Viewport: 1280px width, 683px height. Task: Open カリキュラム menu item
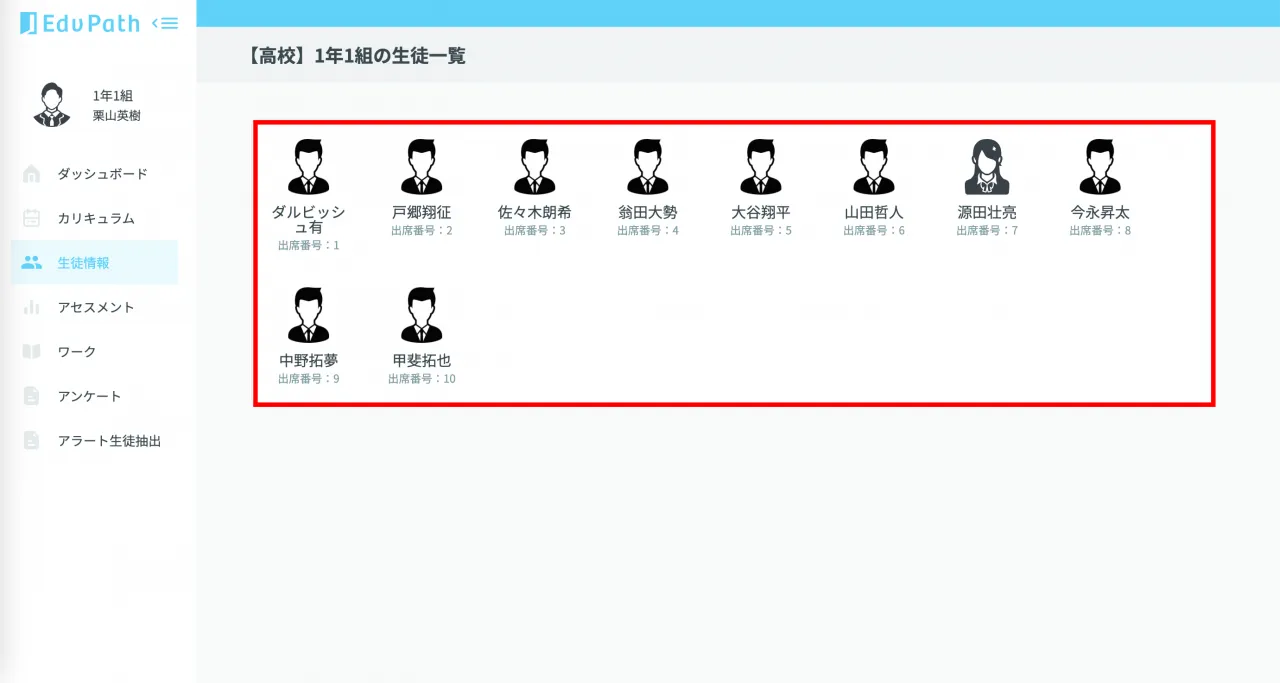pos(95,218)
